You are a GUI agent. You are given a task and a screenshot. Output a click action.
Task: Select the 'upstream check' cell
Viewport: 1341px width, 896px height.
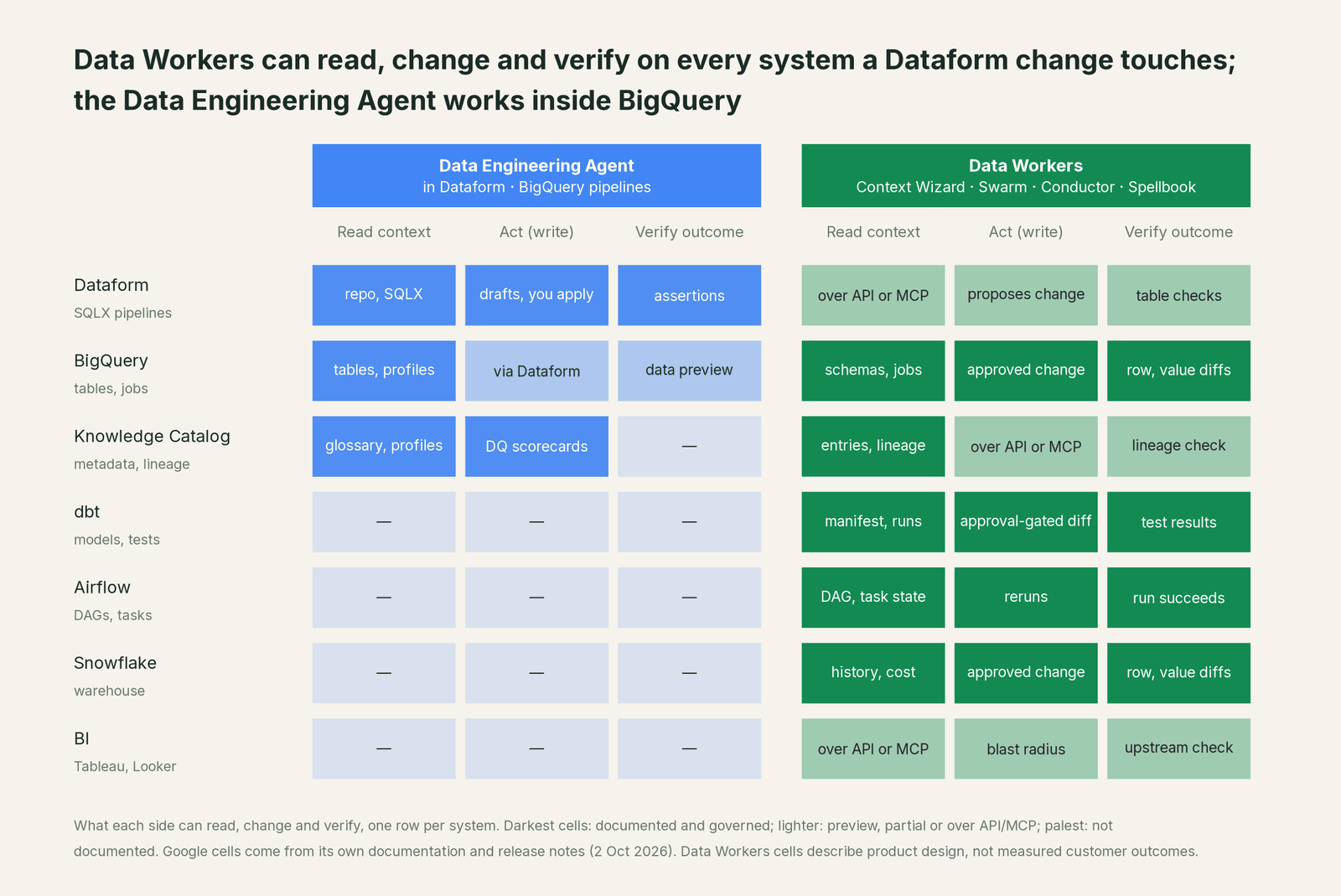coord(1178,748)
